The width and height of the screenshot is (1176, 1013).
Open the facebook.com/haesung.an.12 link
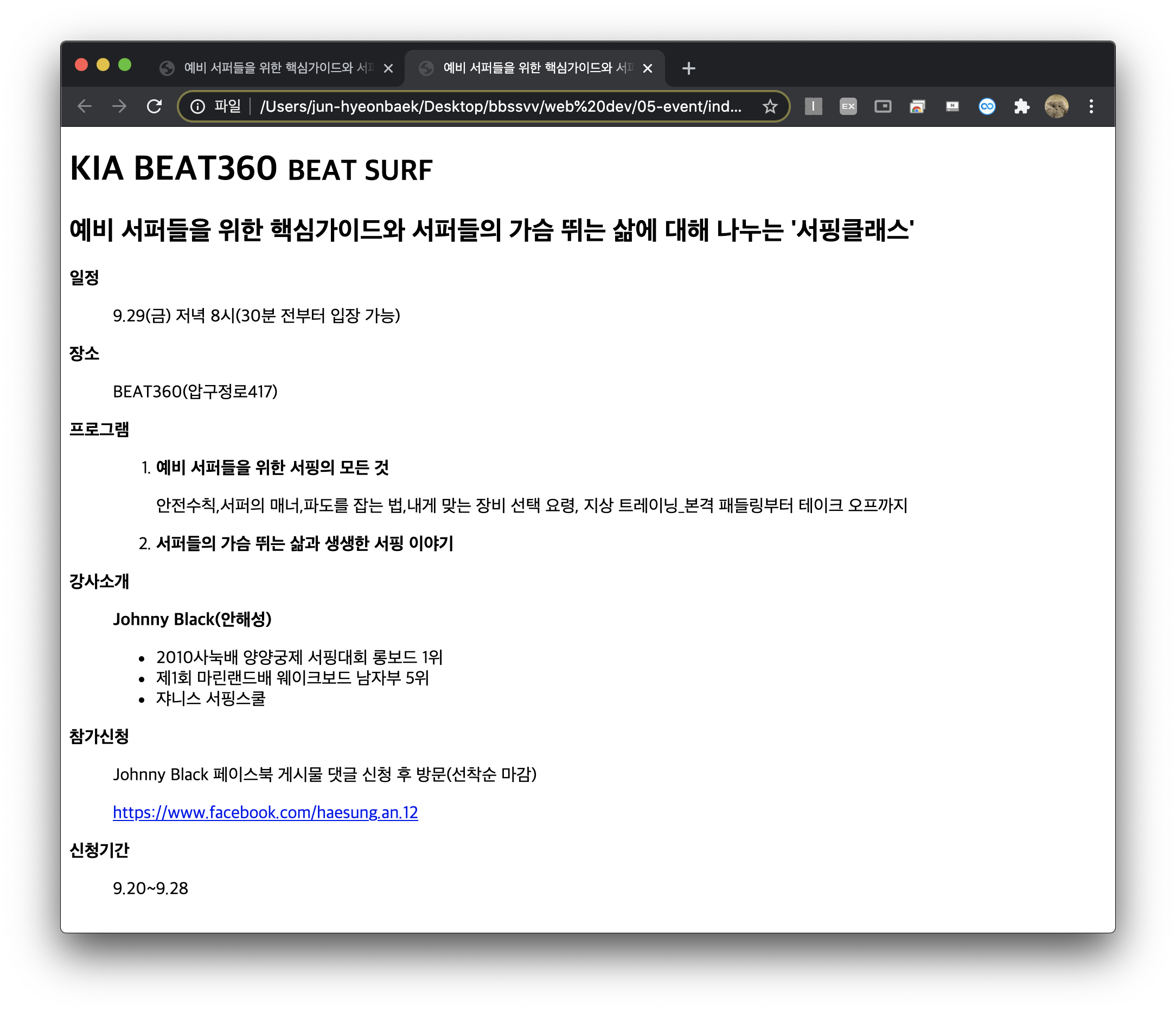point(265,812)
